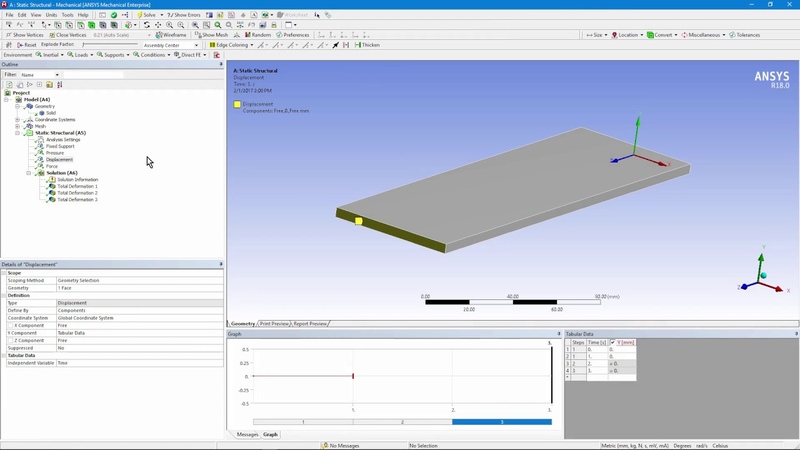This screenshot has width=800, height=450.
Task: Click the Rotate view tool icon
Action: (x=147, y=24)
